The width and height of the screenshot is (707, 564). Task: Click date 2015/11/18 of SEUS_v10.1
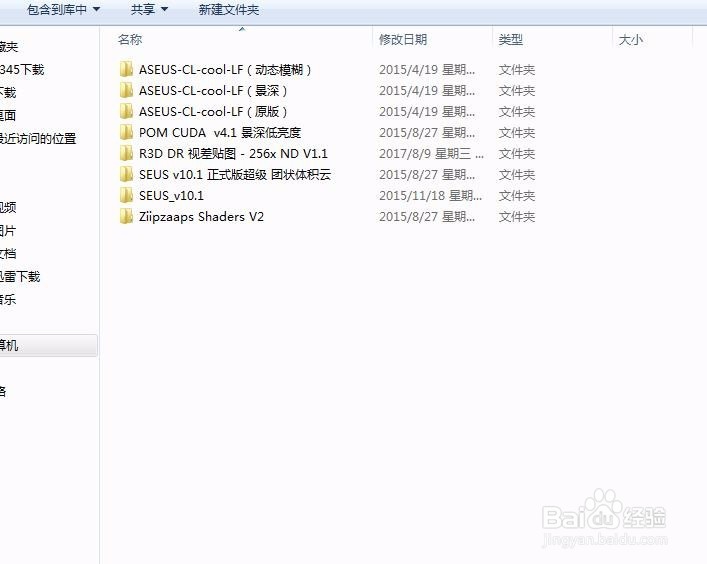pyautogui.click(x=431, y=196)
